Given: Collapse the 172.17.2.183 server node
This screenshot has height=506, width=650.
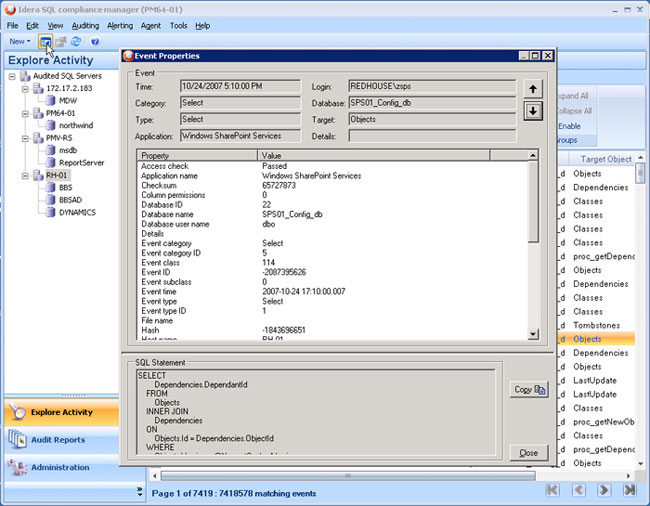Looking at the screenshot, I should tap(25, 89).
